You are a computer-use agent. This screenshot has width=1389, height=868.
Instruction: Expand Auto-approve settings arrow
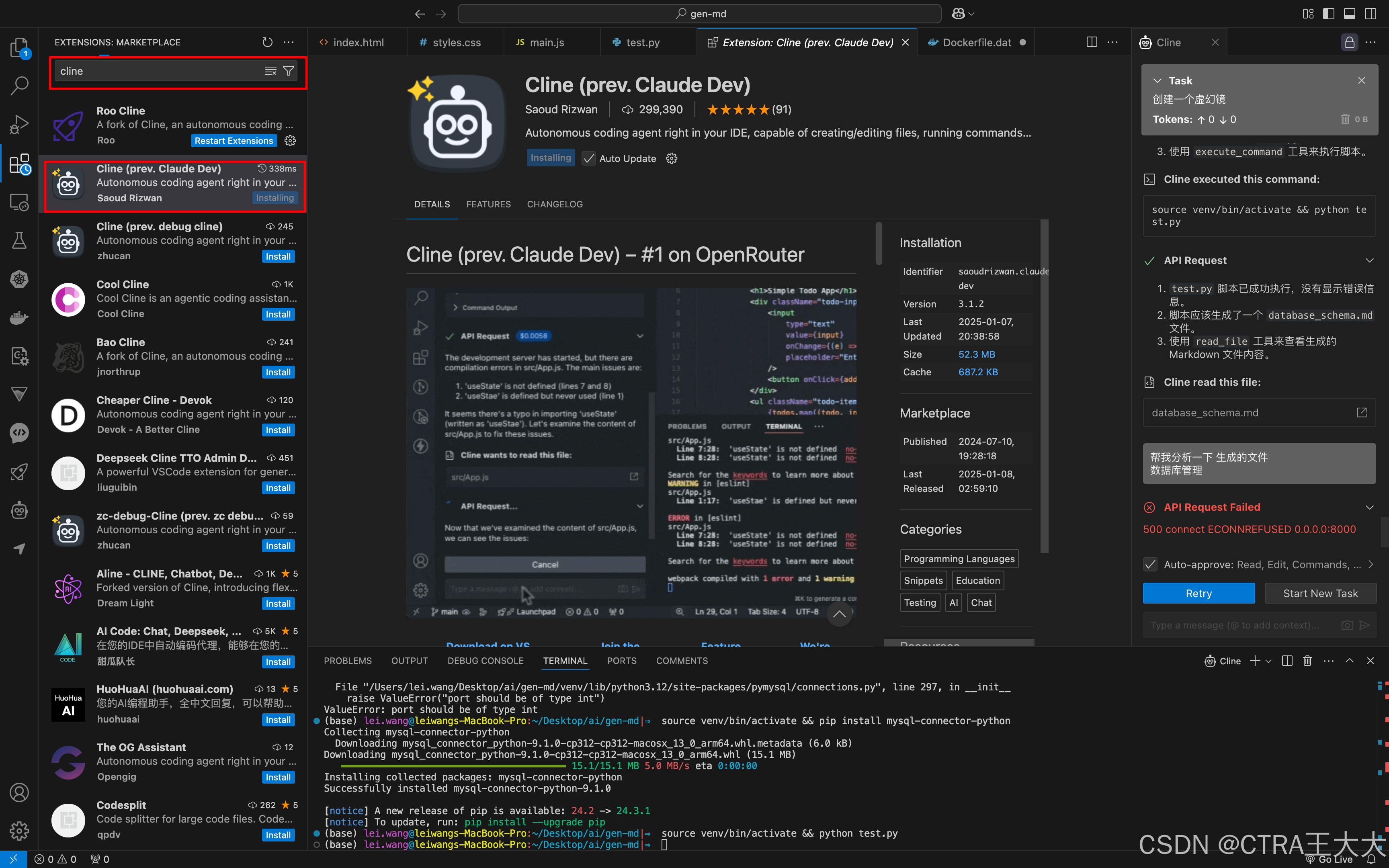(1371, 564)
